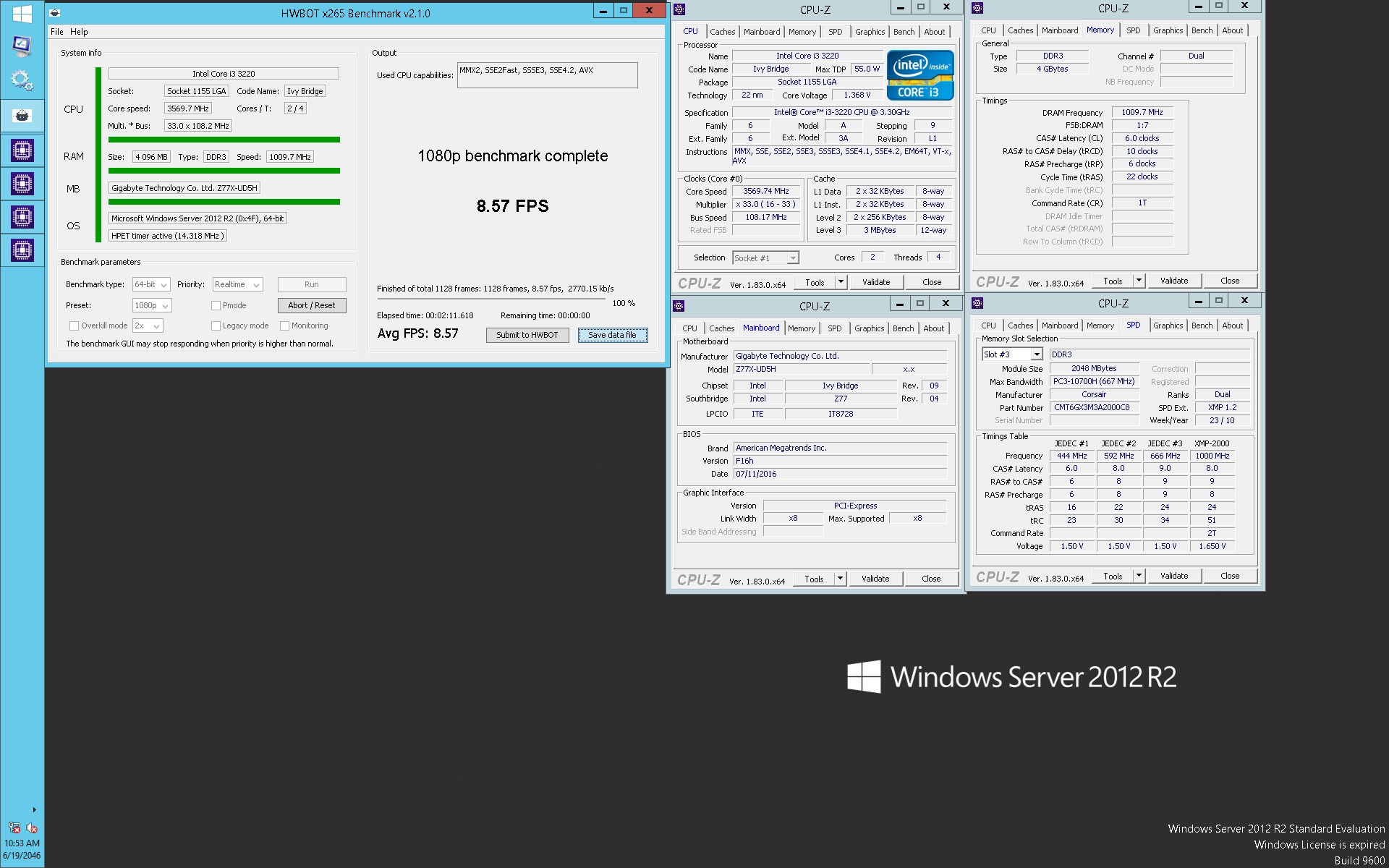Click the Avg FPS: 8.57 text
The image size is (1389, 868).
pos(417,333)
